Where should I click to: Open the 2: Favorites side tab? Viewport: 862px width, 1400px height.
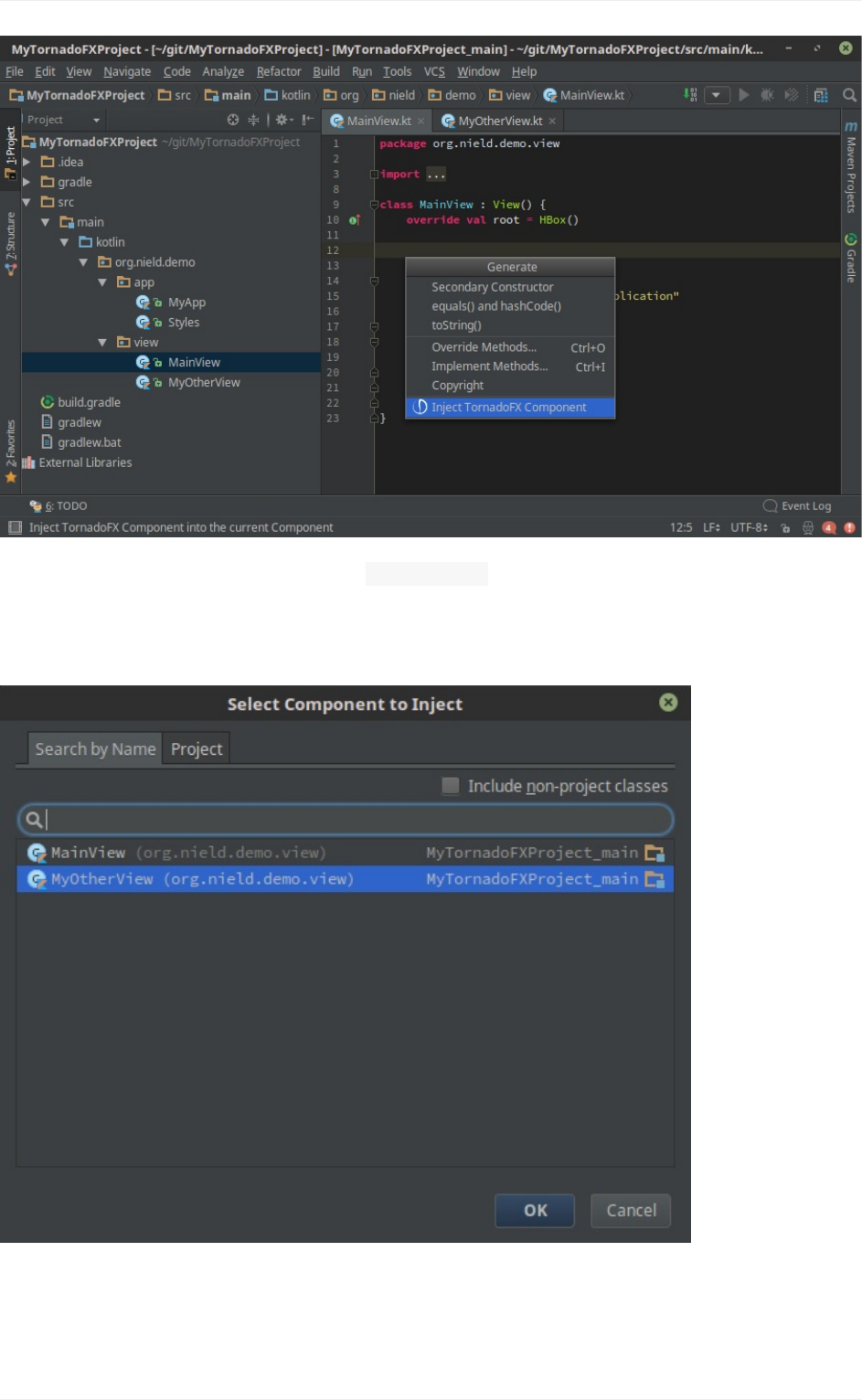11,450
